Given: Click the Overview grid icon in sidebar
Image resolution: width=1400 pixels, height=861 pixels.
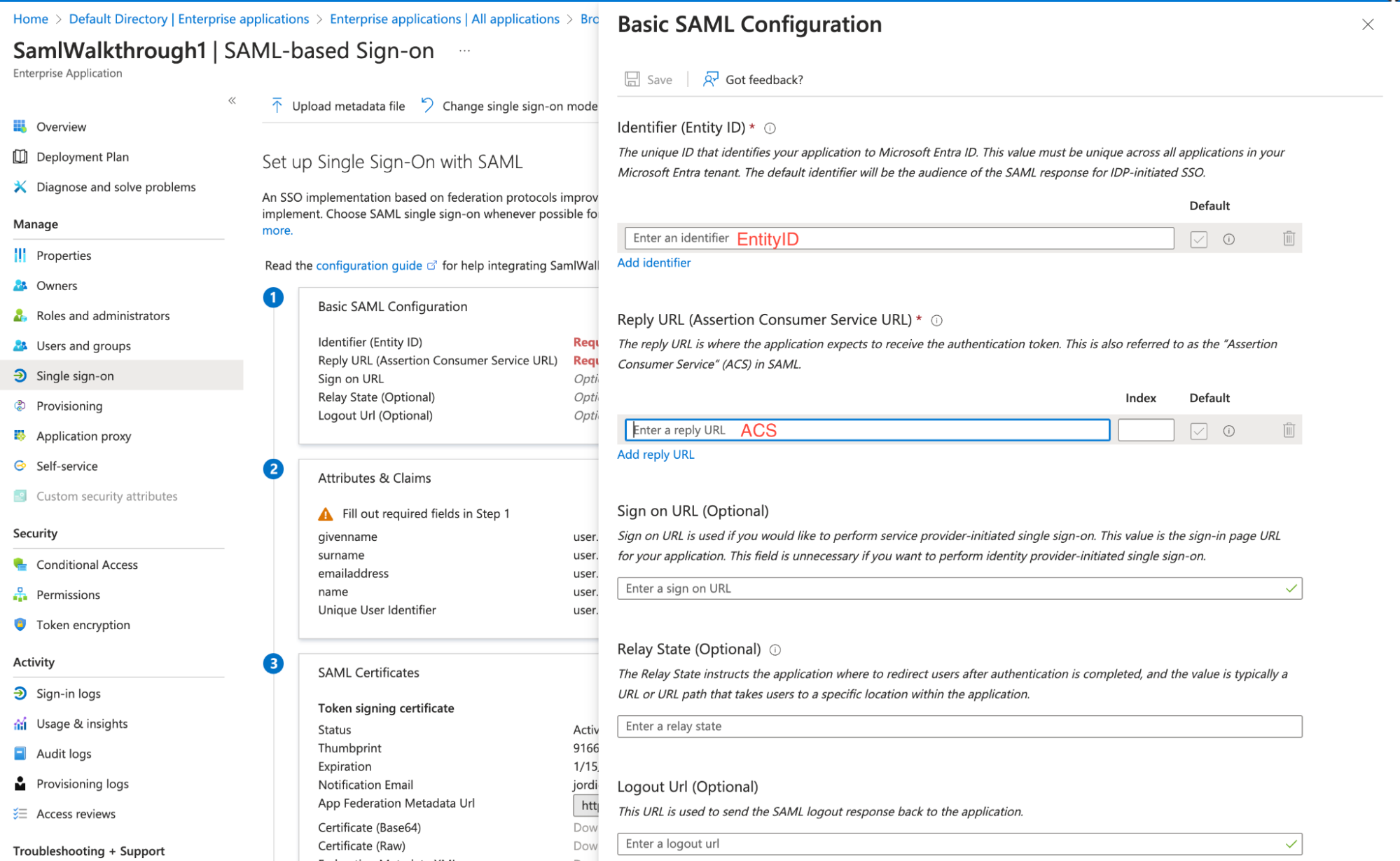Looking at the screenshot, I should tap(20, 127).
